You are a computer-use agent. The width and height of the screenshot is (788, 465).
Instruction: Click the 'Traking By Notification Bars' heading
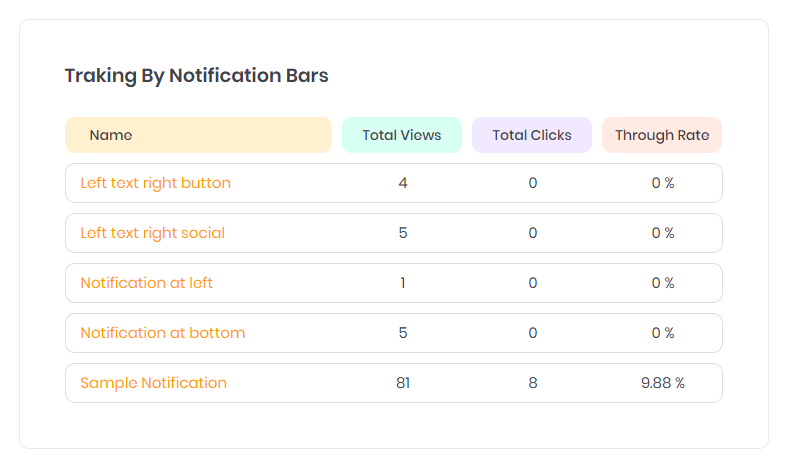pyautogui.click(x=196, y=75)
